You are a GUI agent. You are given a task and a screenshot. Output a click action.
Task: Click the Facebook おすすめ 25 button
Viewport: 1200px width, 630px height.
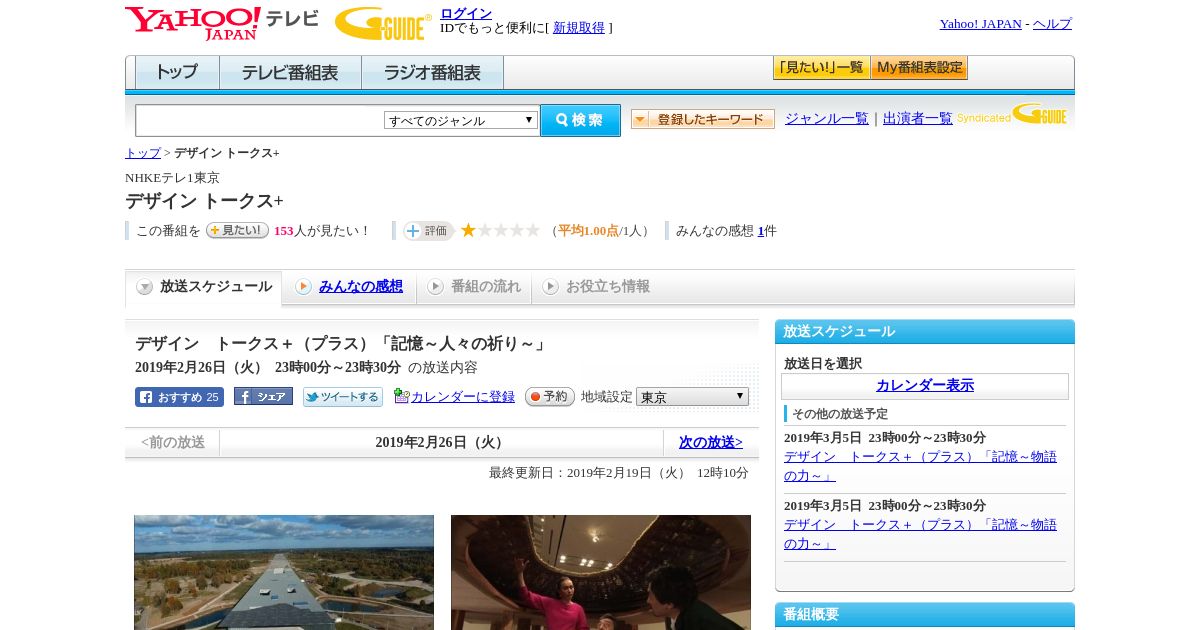179,397
